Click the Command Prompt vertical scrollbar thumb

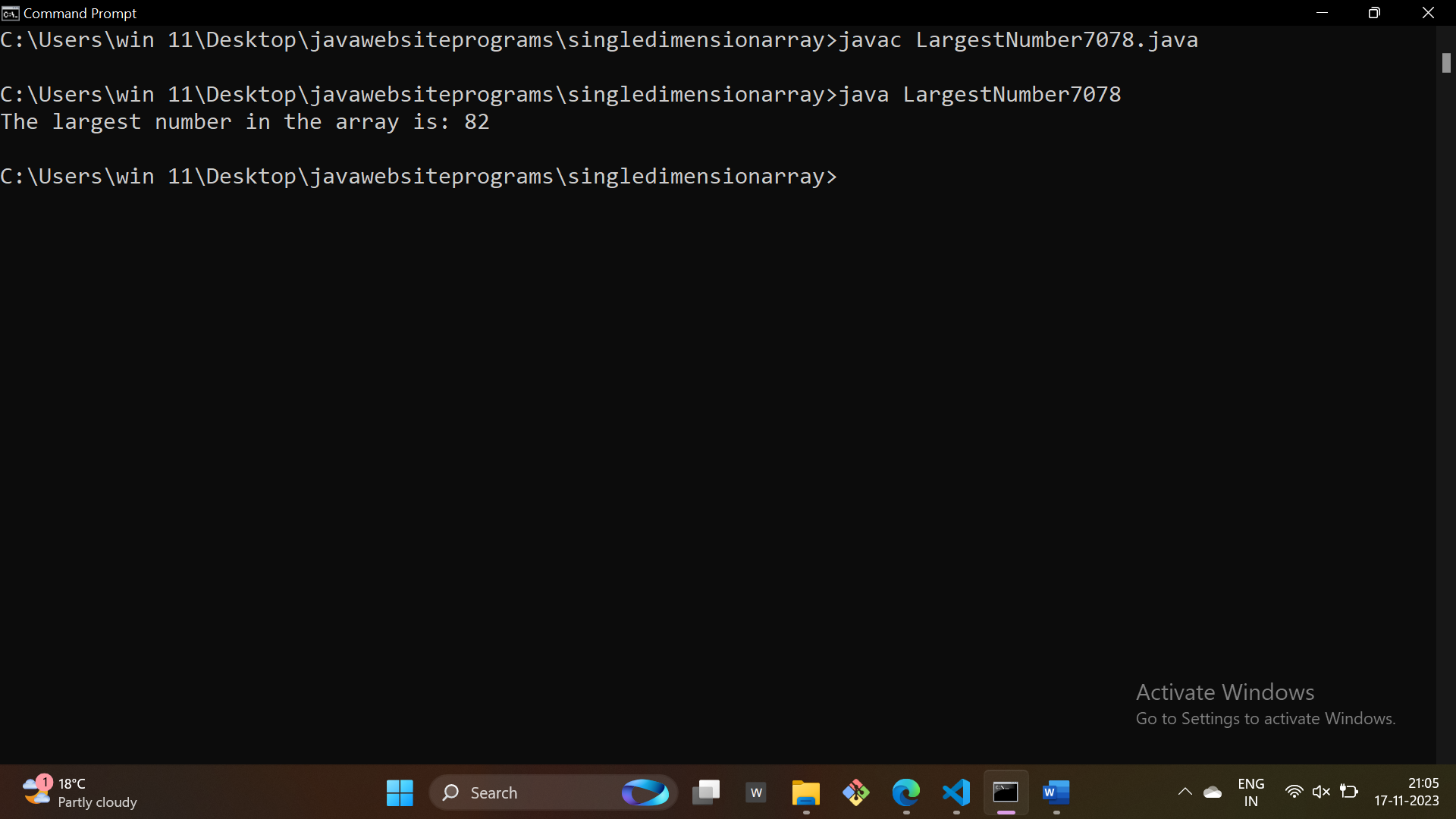pyautogui.click(x=1446, y=63)
